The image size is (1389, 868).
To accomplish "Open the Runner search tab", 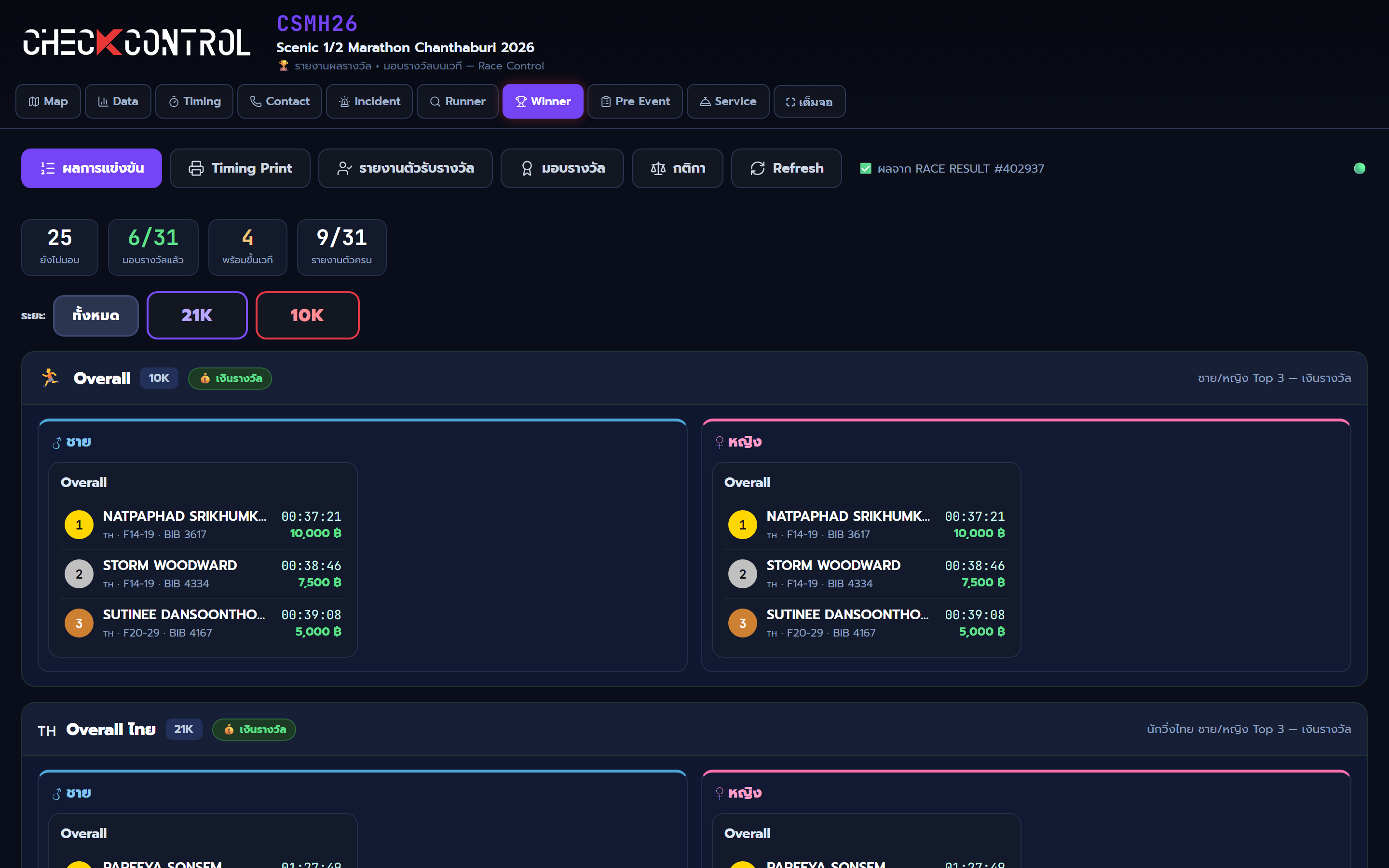I will (x=457, y=101).
